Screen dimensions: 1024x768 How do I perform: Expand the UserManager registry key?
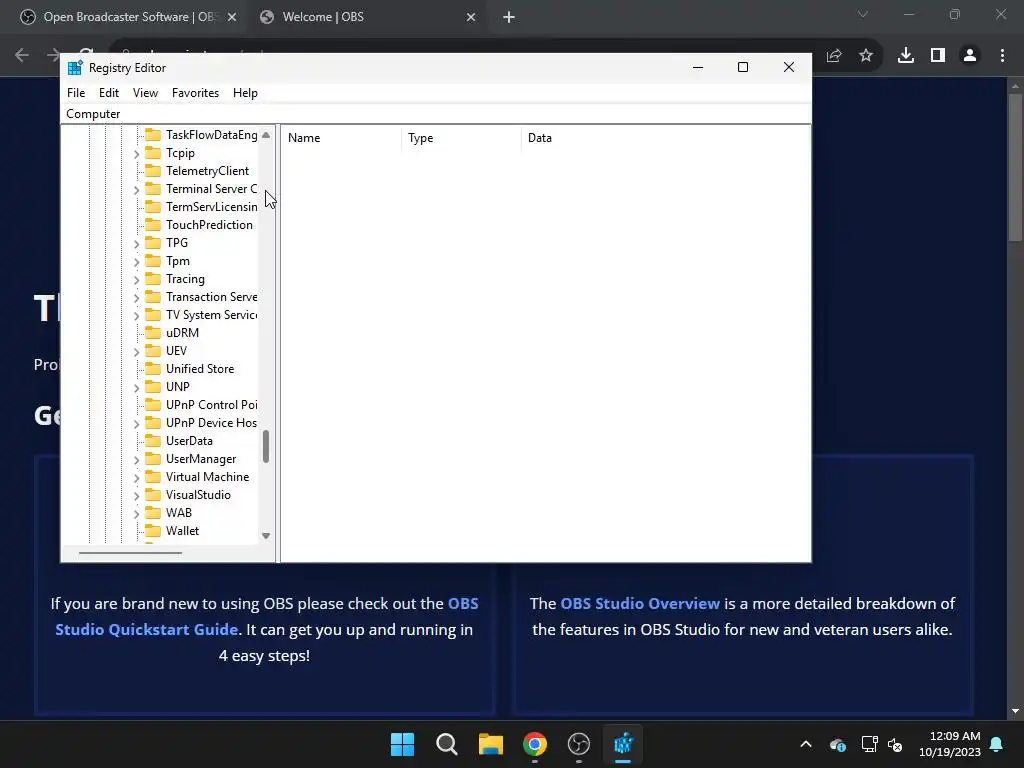(x=136, y=460)
